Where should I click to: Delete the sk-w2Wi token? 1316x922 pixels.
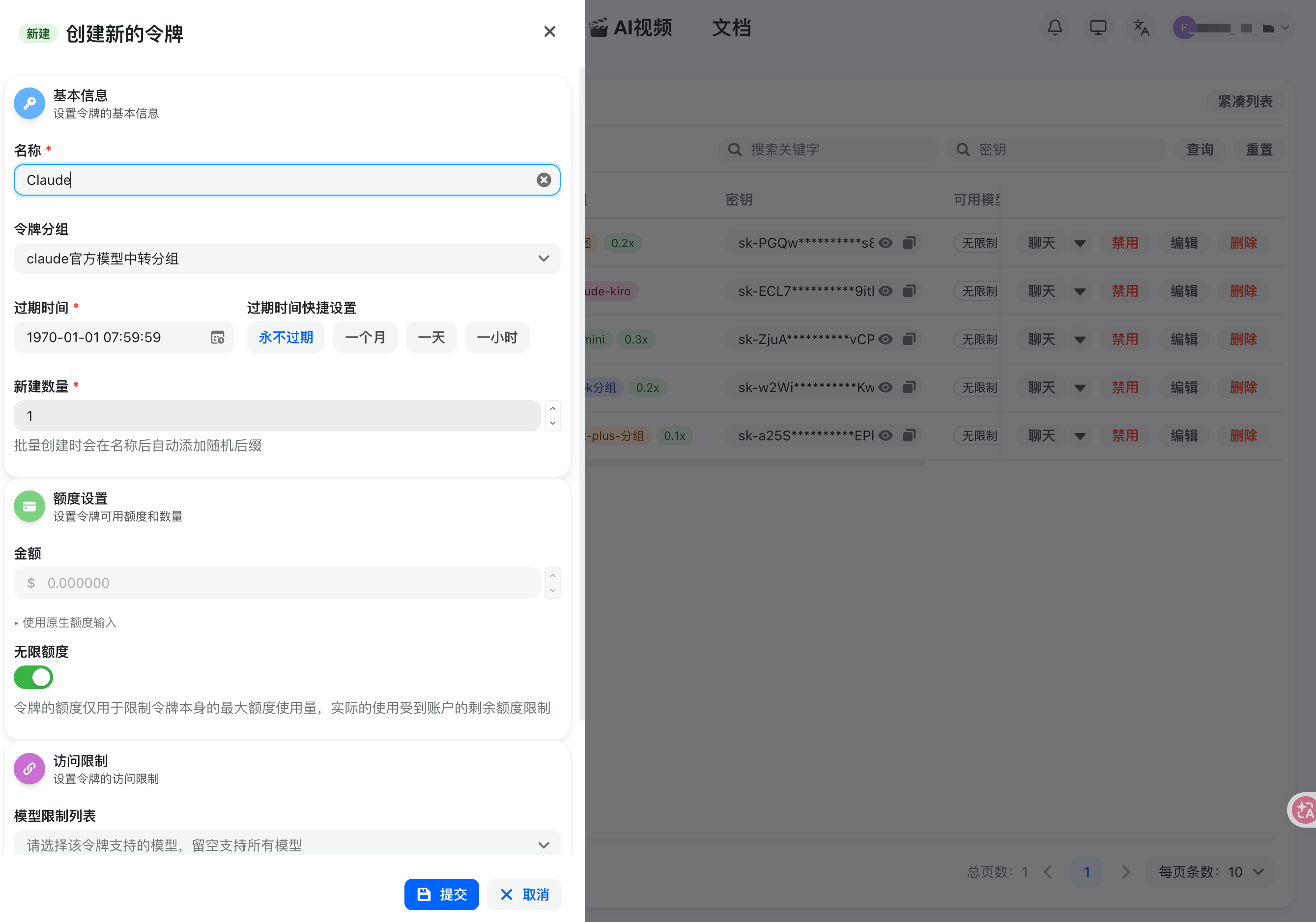[x=1243, y=388]
